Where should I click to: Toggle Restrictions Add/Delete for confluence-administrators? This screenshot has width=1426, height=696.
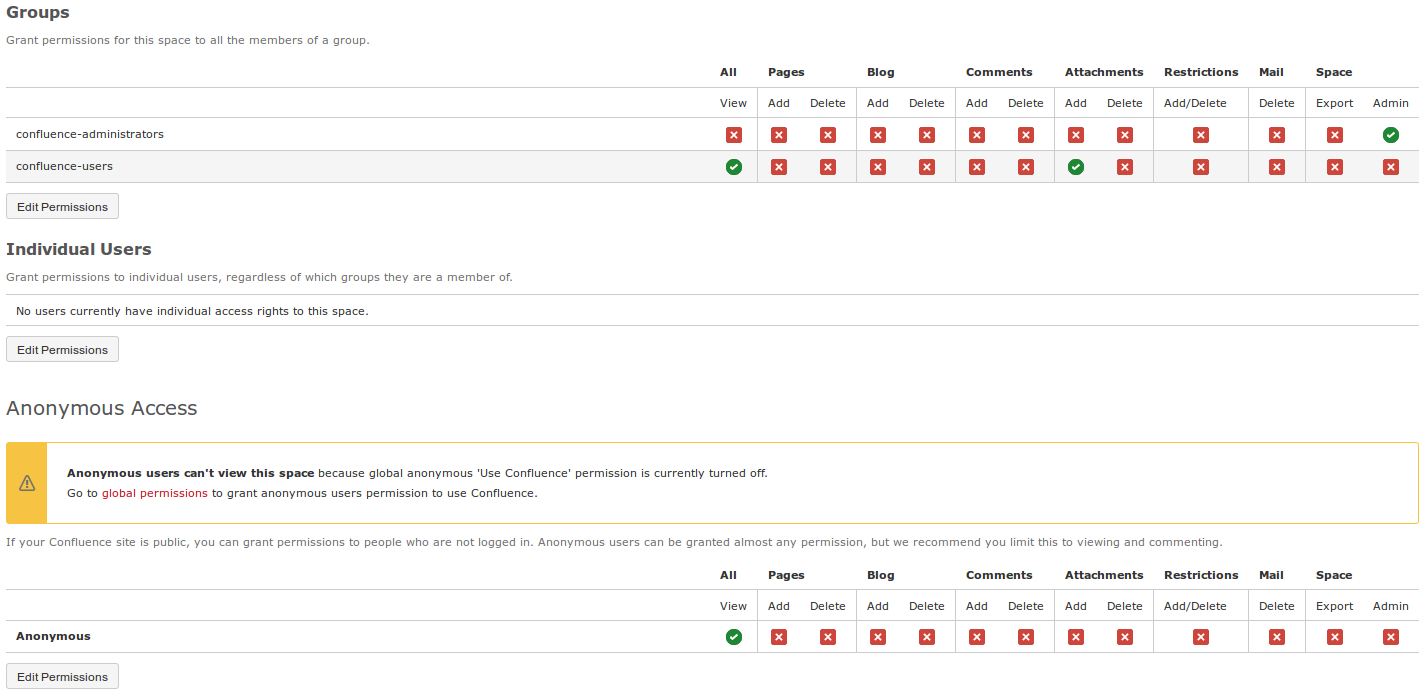[x=1200, y=134]
